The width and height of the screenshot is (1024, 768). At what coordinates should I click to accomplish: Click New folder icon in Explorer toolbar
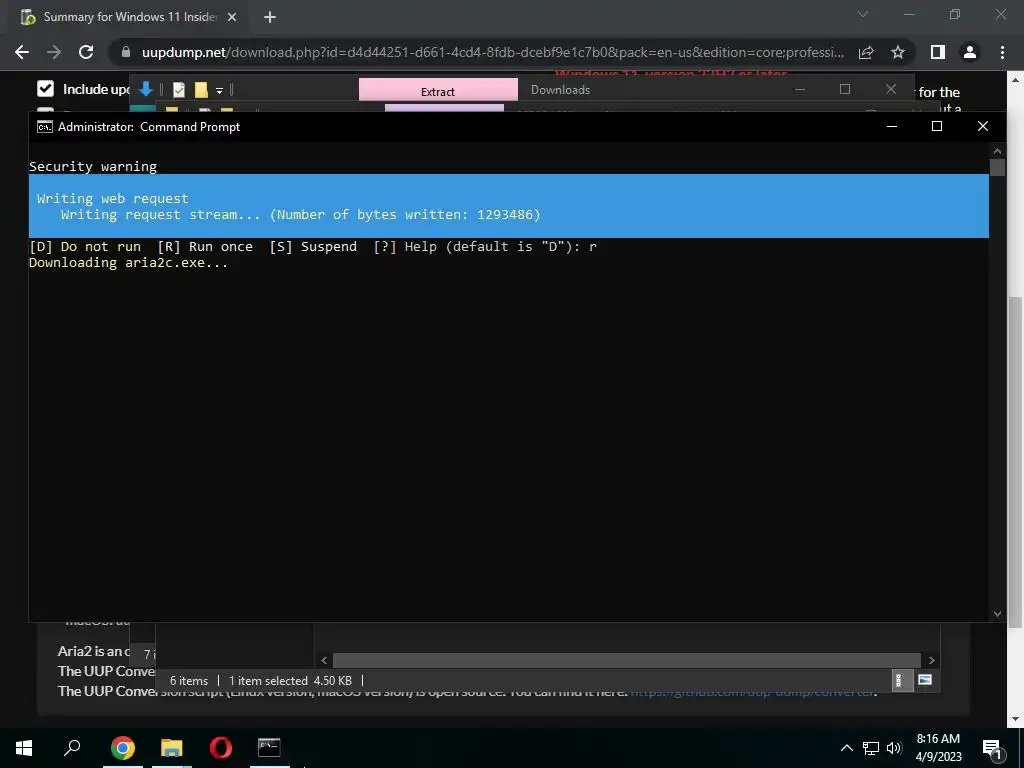(201, 90)
